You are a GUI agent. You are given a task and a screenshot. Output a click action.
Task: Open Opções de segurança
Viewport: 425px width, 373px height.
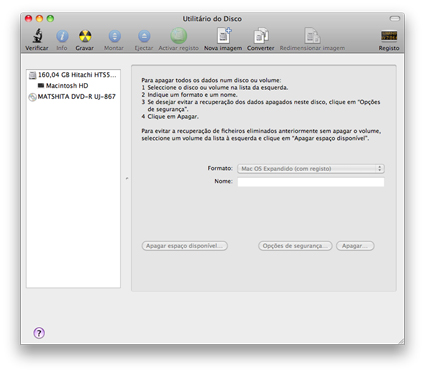[295, 246]
